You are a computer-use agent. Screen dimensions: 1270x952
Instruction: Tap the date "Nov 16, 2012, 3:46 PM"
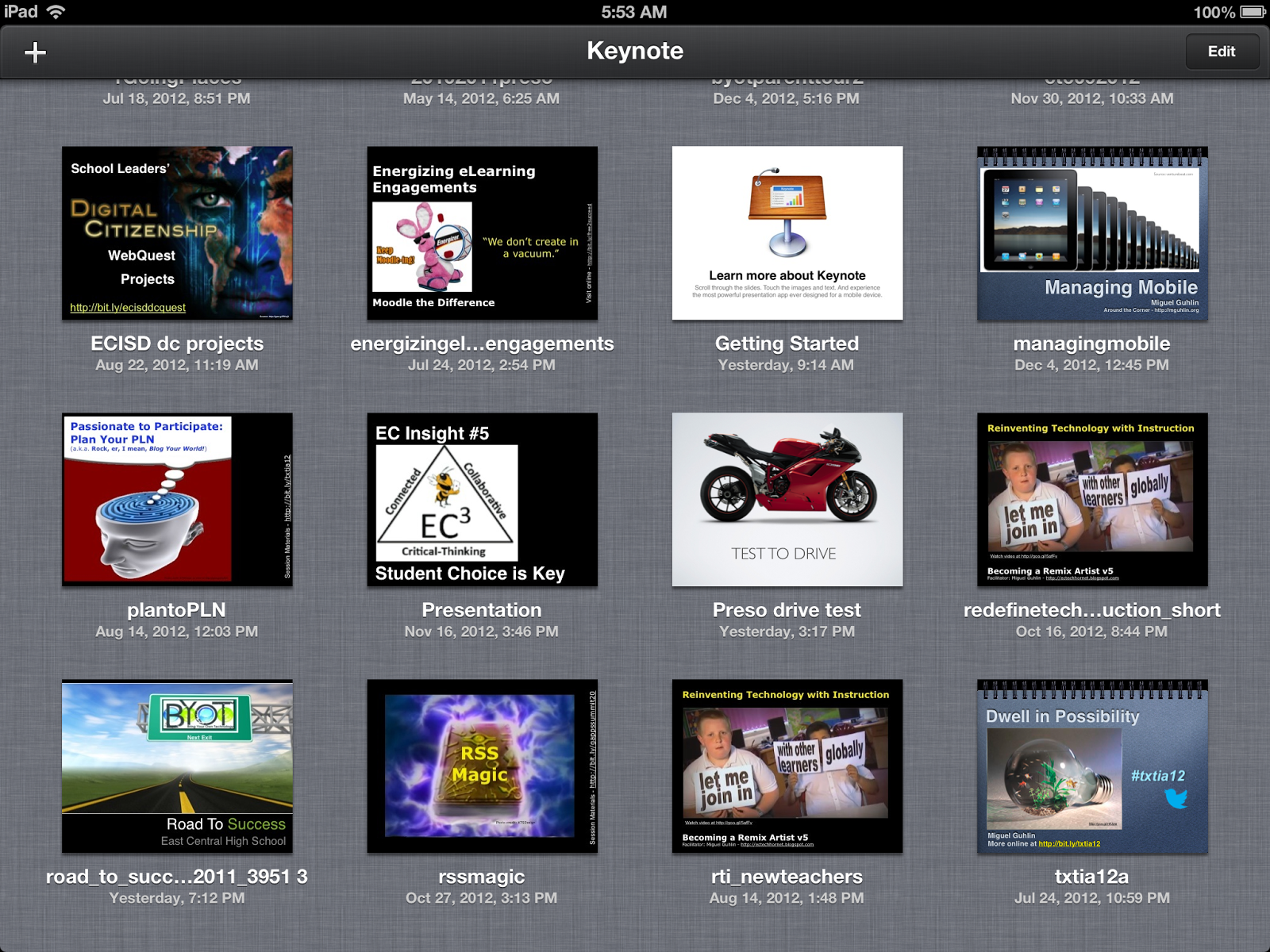coord(482,631)
